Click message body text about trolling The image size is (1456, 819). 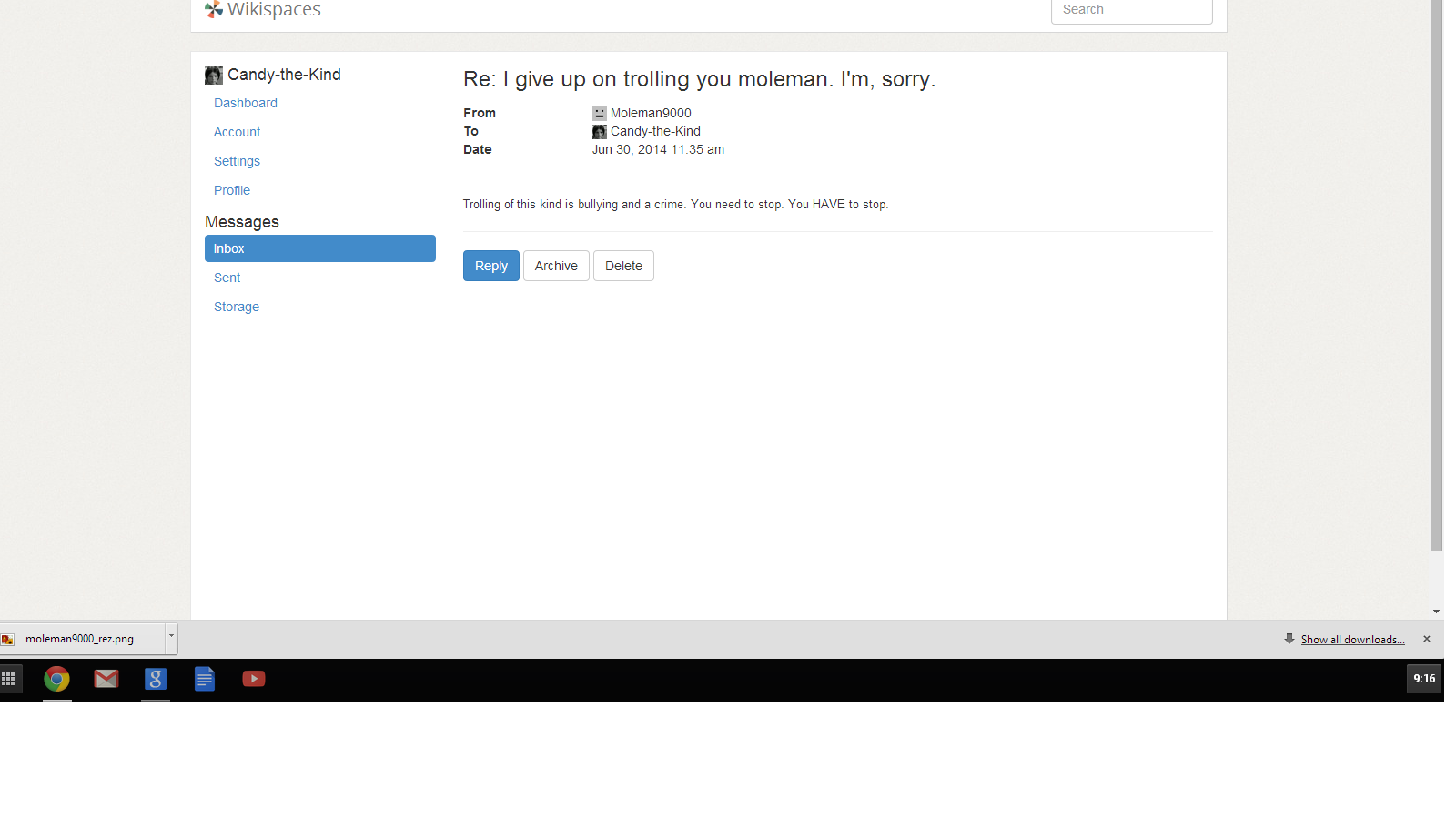click(x=675, y=205)
